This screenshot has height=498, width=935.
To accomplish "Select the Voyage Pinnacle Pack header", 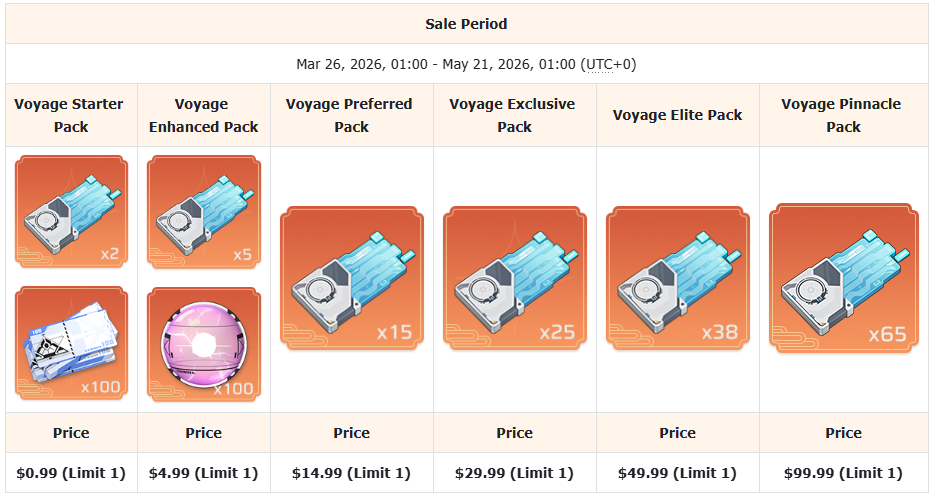I will point(843,115).
